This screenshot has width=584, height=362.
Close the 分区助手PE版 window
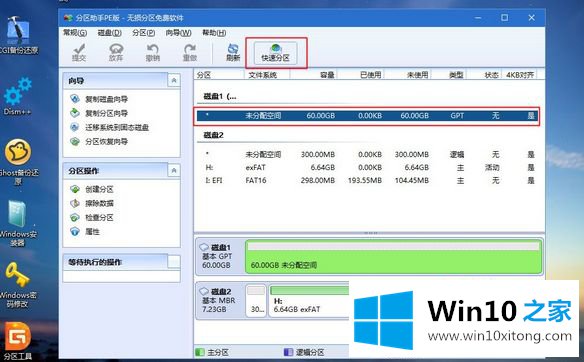531,18
